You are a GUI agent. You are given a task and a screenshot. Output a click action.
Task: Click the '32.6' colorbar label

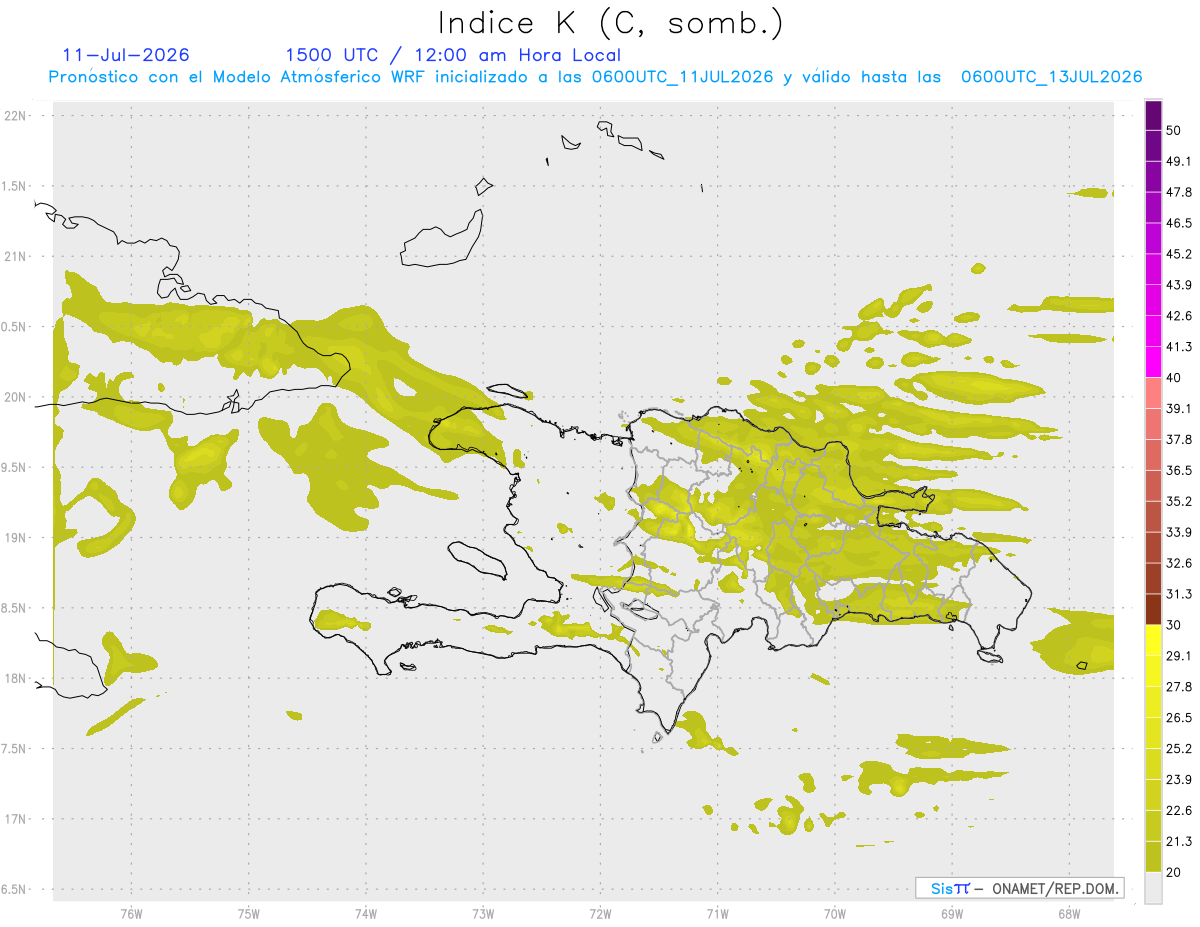tap(1179, 563)
